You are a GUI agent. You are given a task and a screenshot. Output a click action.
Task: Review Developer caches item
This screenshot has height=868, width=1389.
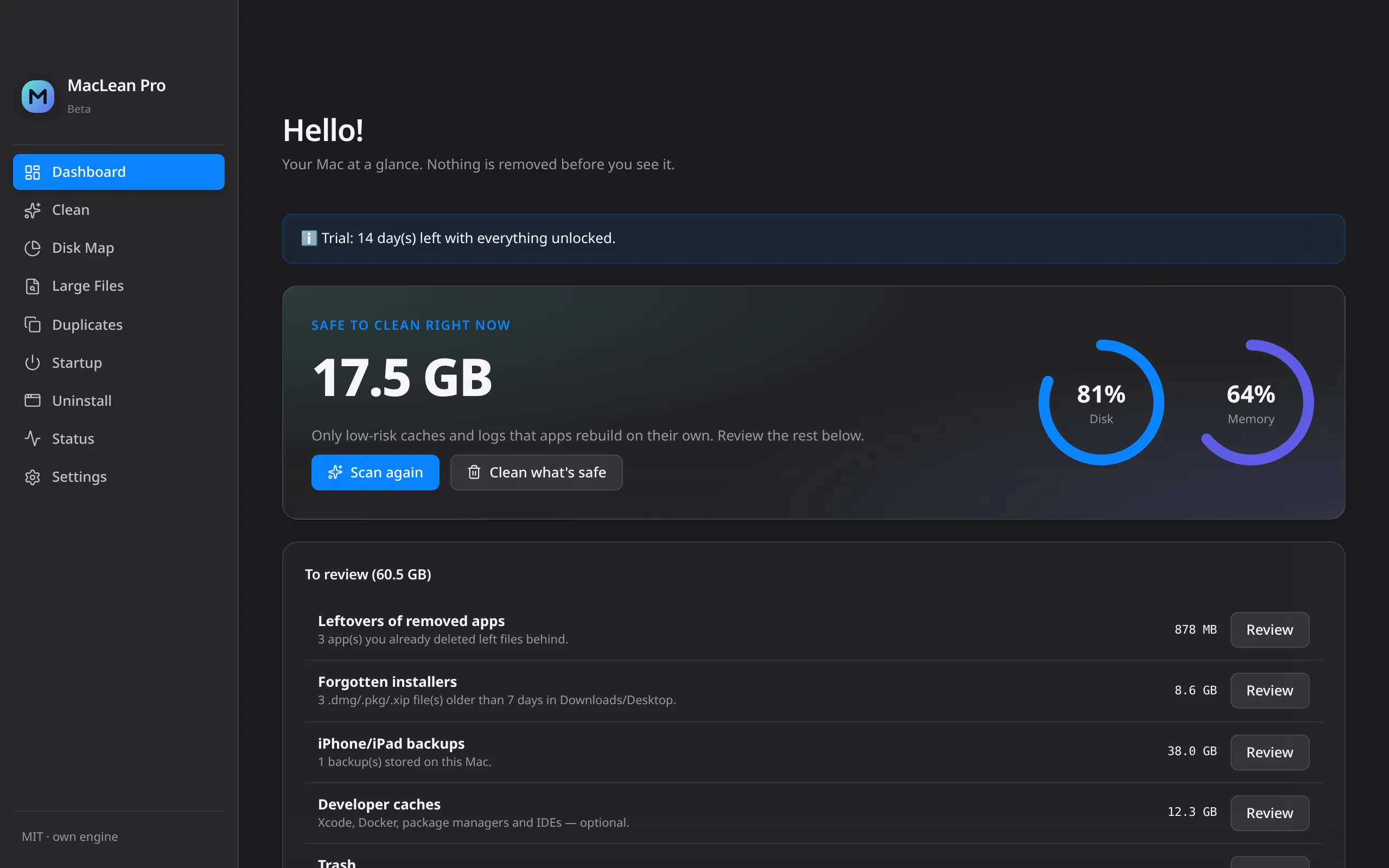[1270, 813]
